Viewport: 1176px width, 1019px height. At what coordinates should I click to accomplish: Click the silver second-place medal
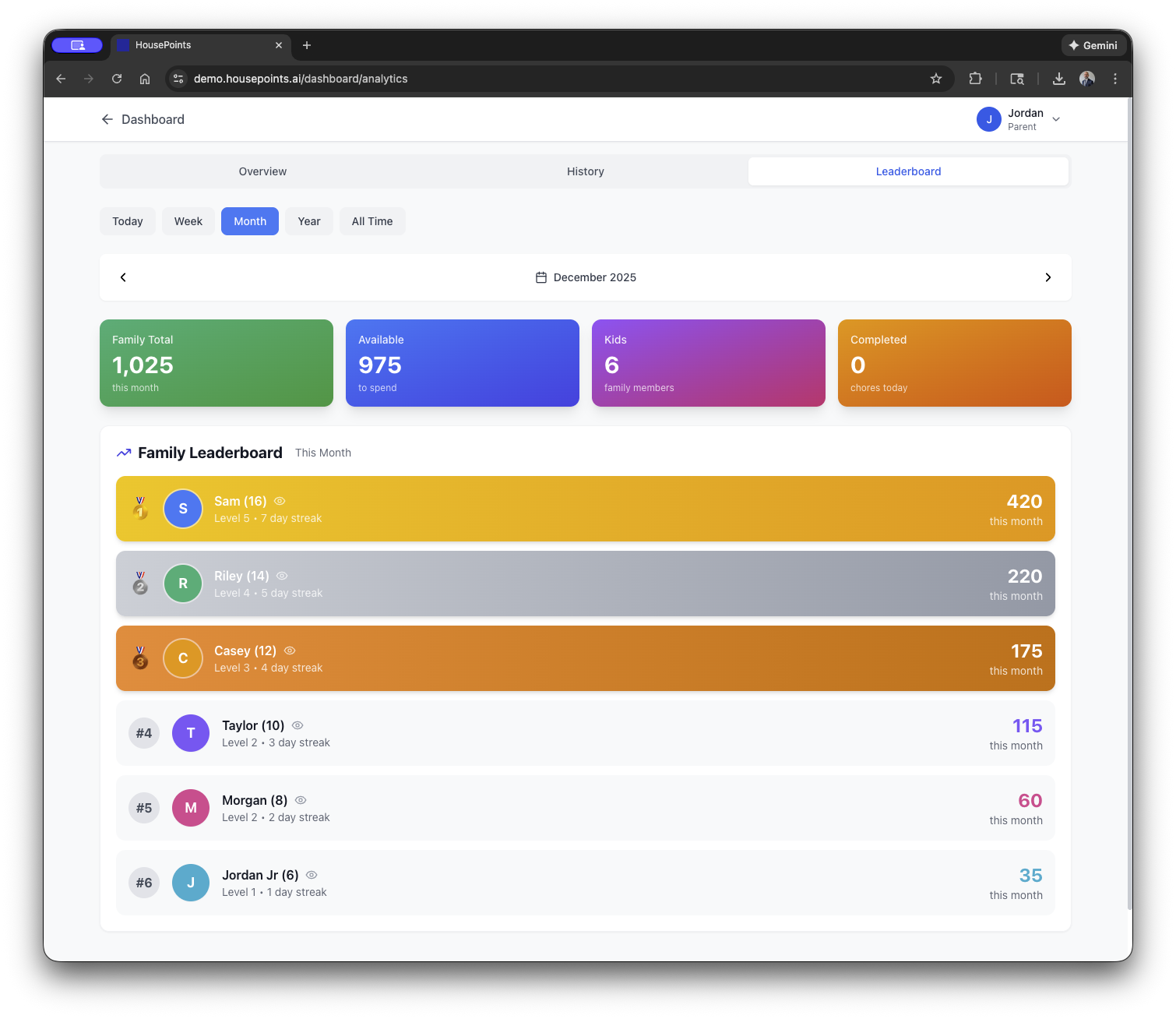tap(140, 583)
